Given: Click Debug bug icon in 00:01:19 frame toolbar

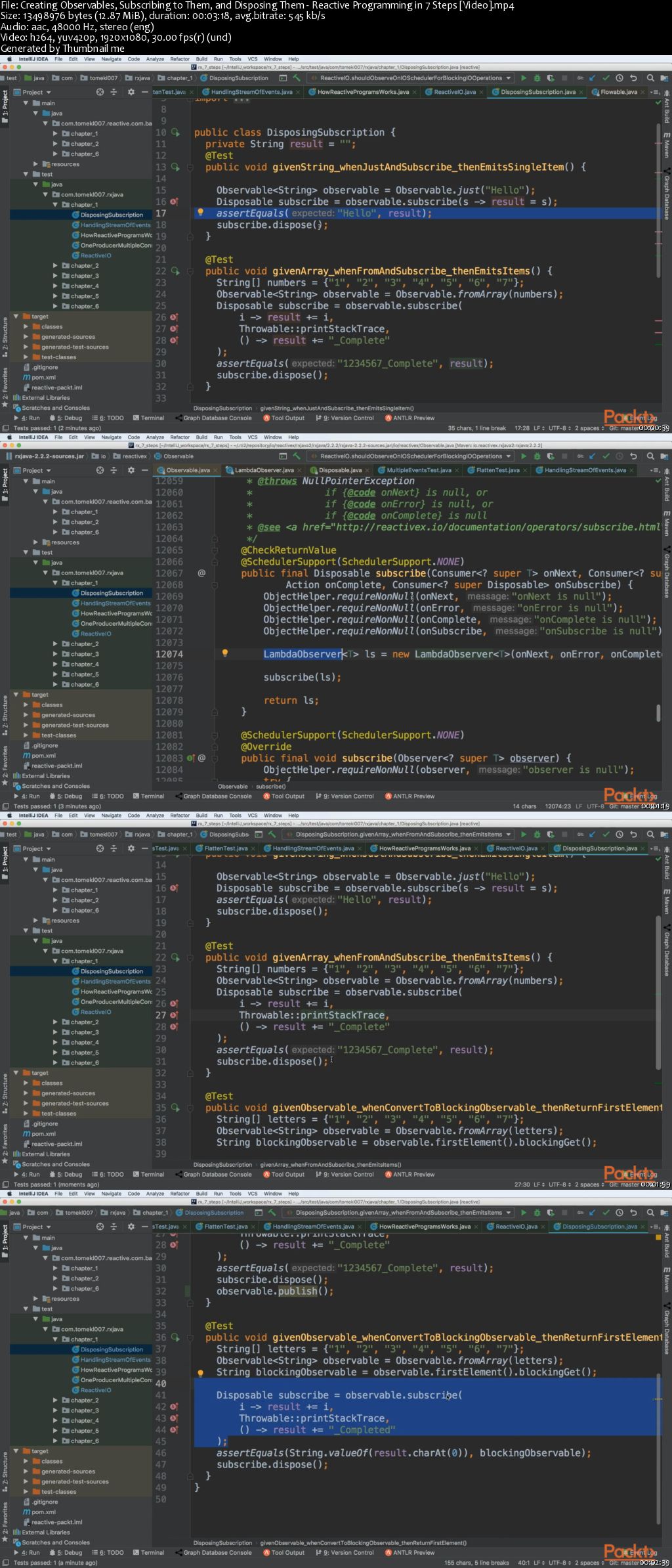Looking at the screenshot, I should click(537, 456).
